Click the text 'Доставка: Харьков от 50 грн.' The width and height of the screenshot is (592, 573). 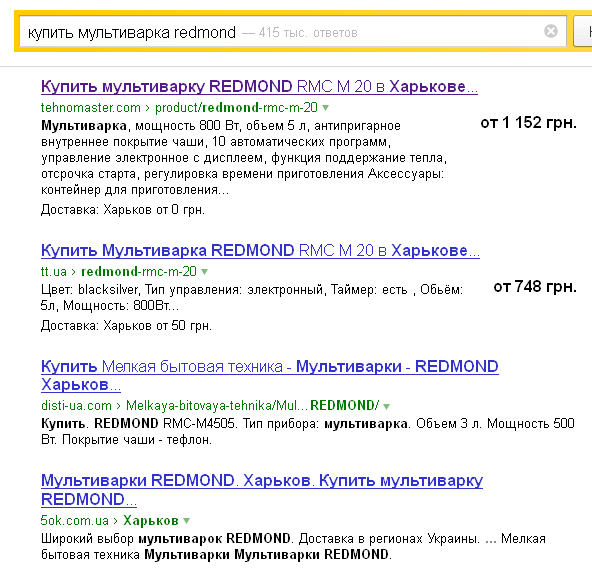tap(126, 325)
